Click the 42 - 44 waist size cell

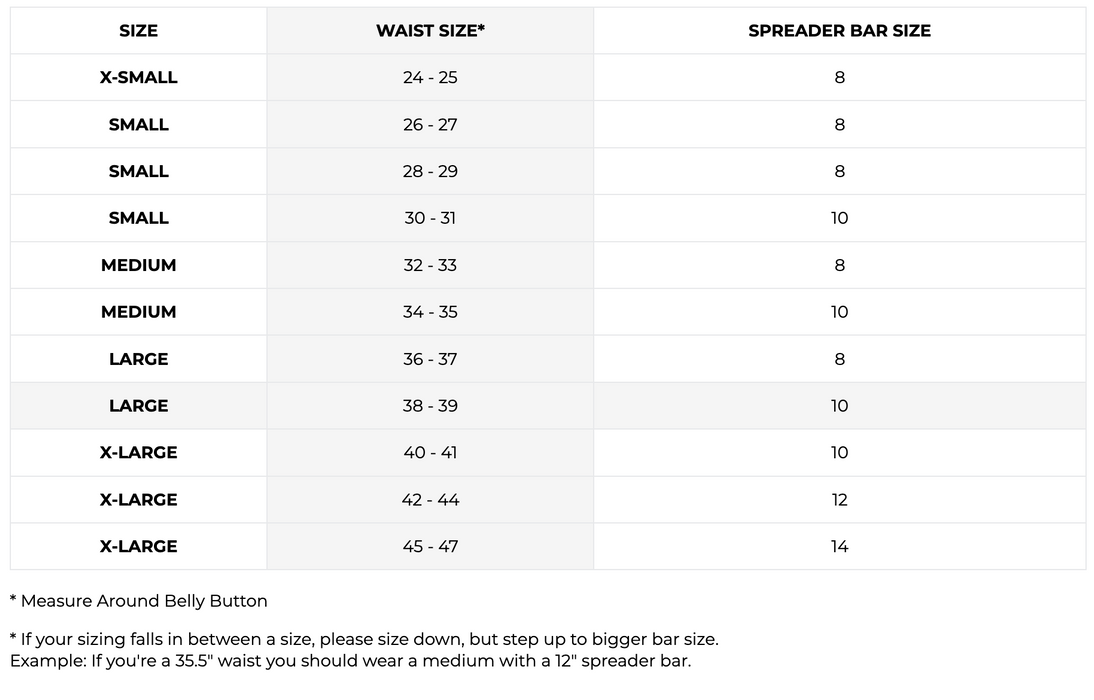click(430, 500)
